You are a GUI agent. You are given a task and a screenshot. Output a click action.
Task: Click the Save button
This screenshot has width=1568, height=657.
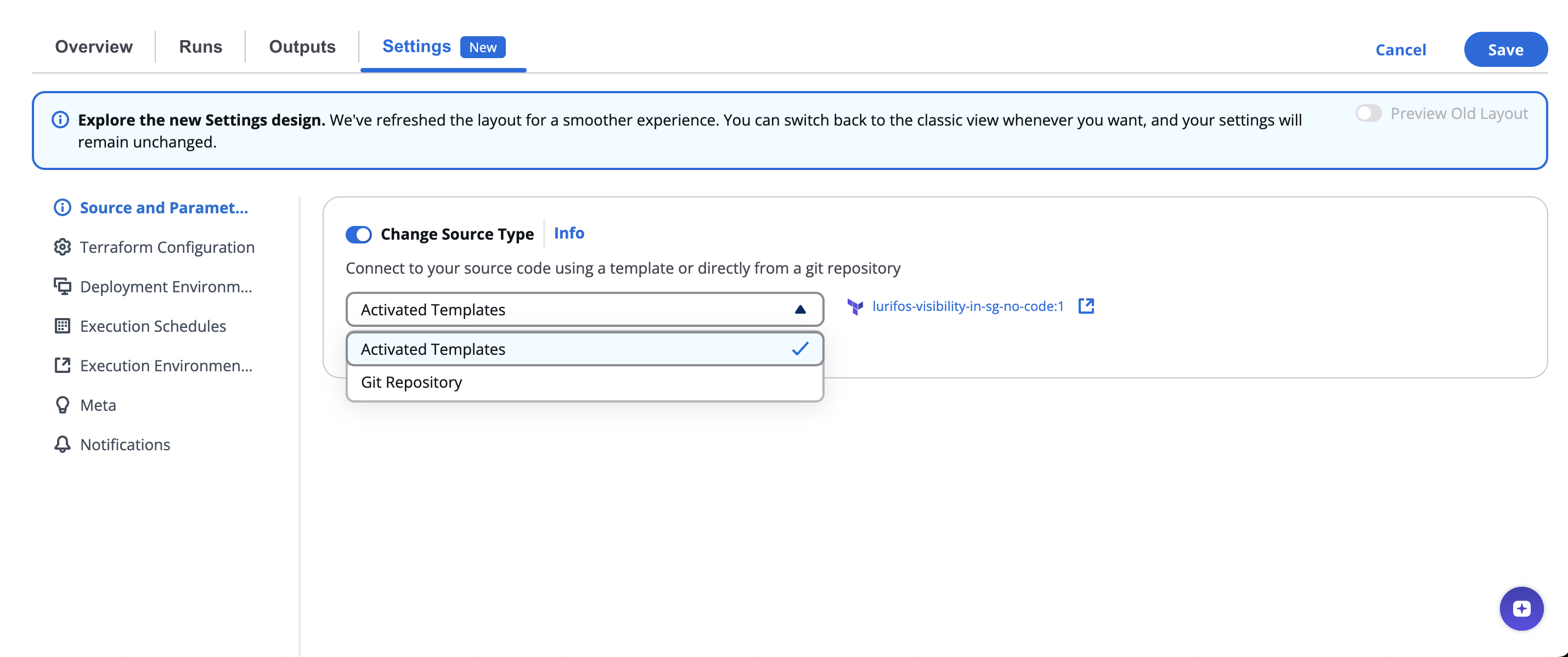(x=1505, y=50)
